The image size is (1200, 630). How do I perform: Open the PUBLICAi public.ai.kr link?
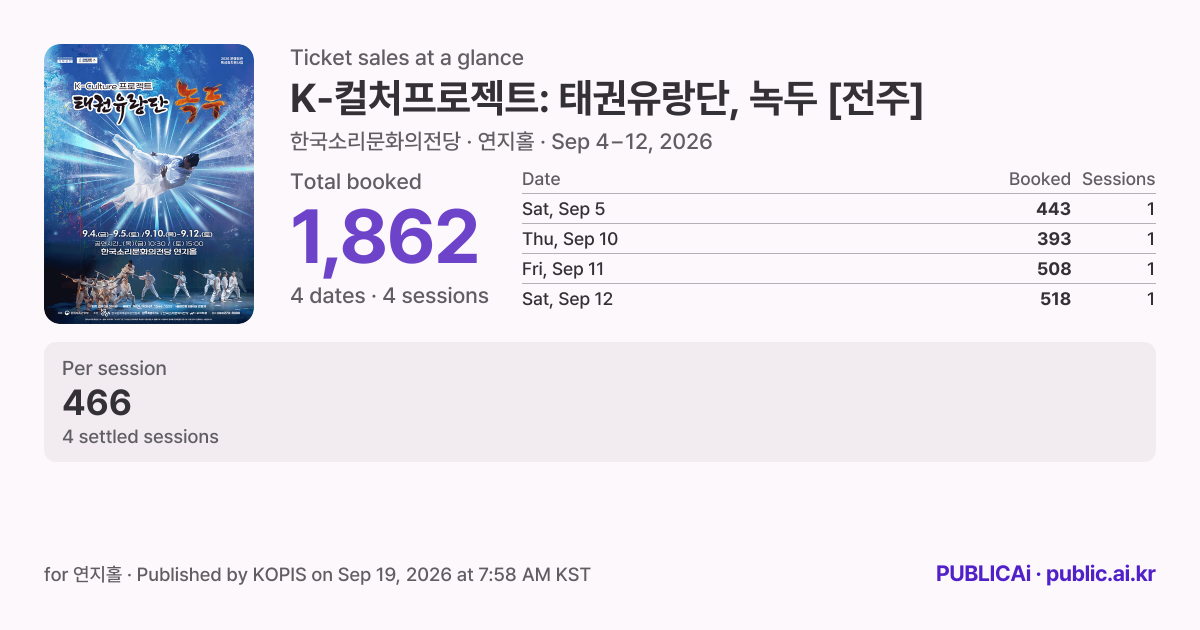1045,574
